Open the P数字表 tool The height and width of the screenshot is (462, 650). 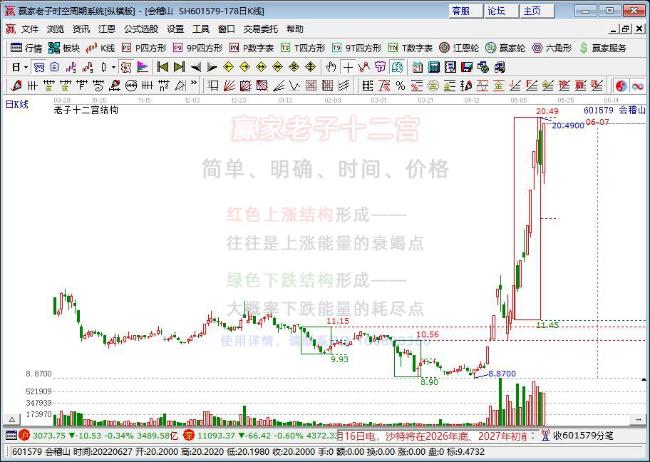(251, 48)
